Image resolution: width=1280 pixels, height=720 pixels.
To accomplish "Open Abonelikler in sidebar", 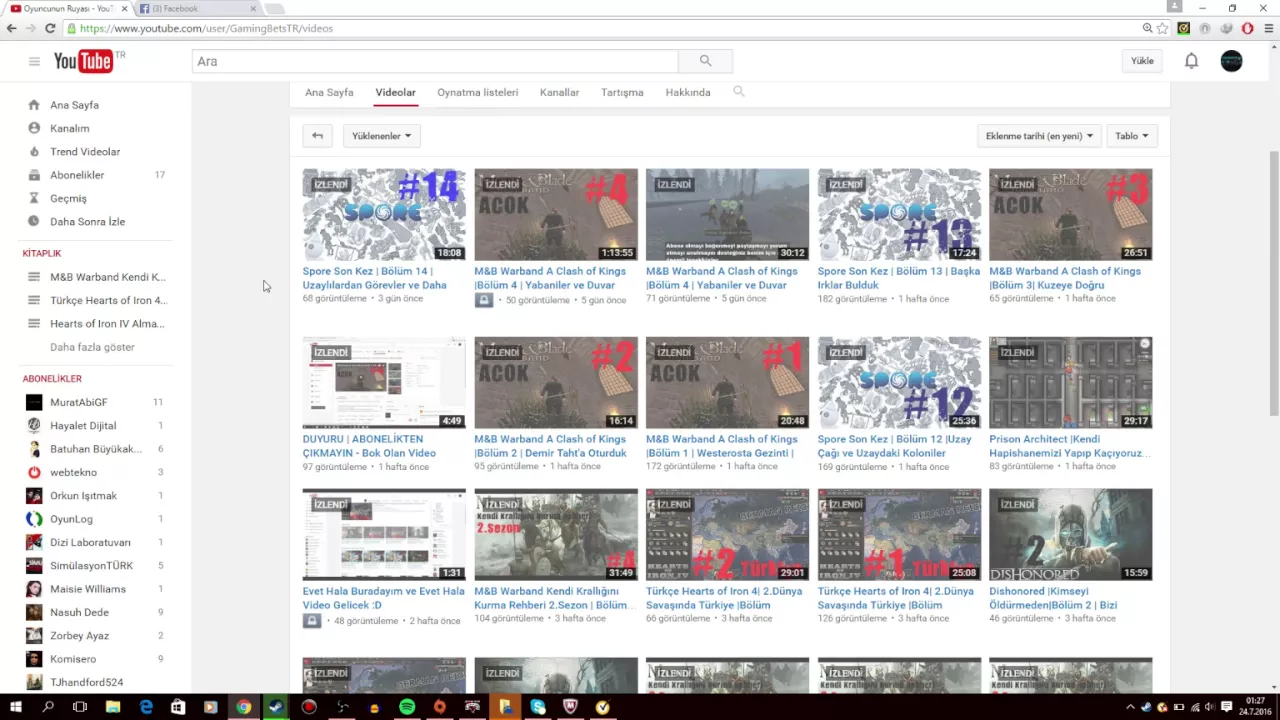I will (x=77, y=175).
